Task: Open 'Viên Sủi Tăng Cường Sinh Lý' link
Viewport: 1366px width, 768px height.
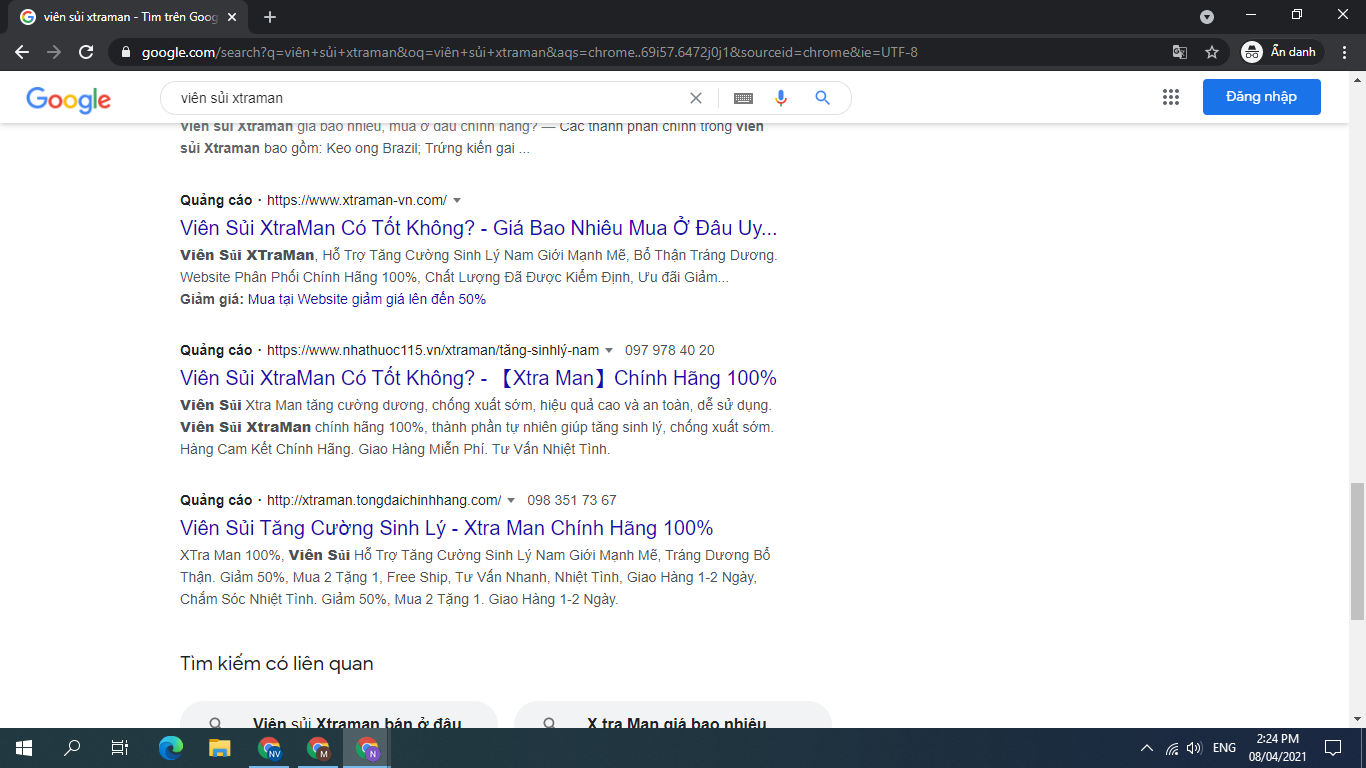Action: 447,528
